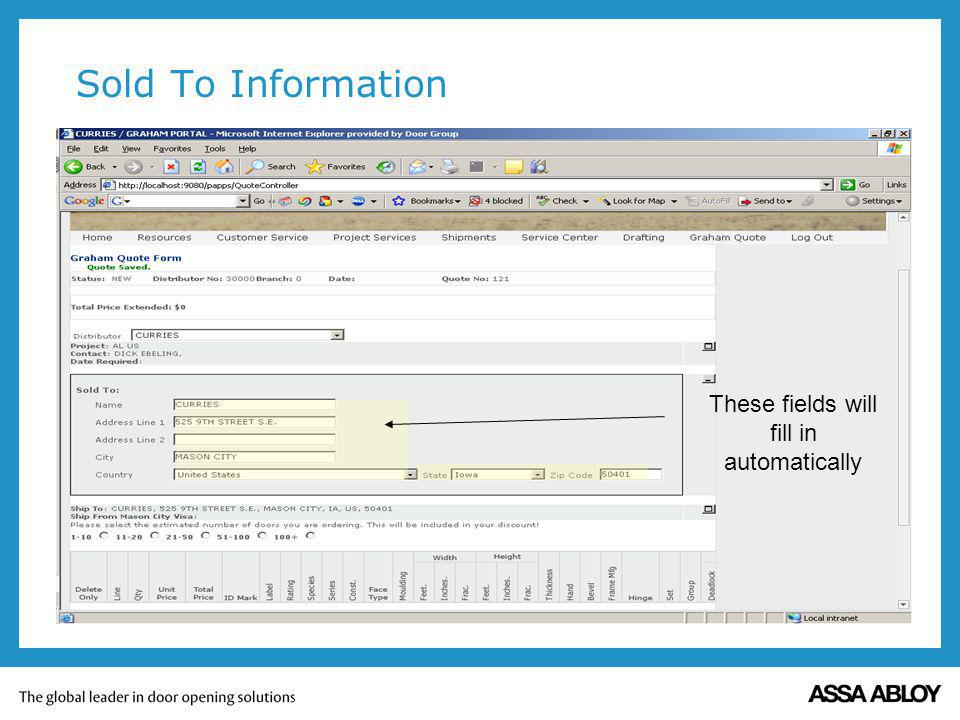Open the Resources nav link
The image size is (960, 720).
click(x=164, y=237)
